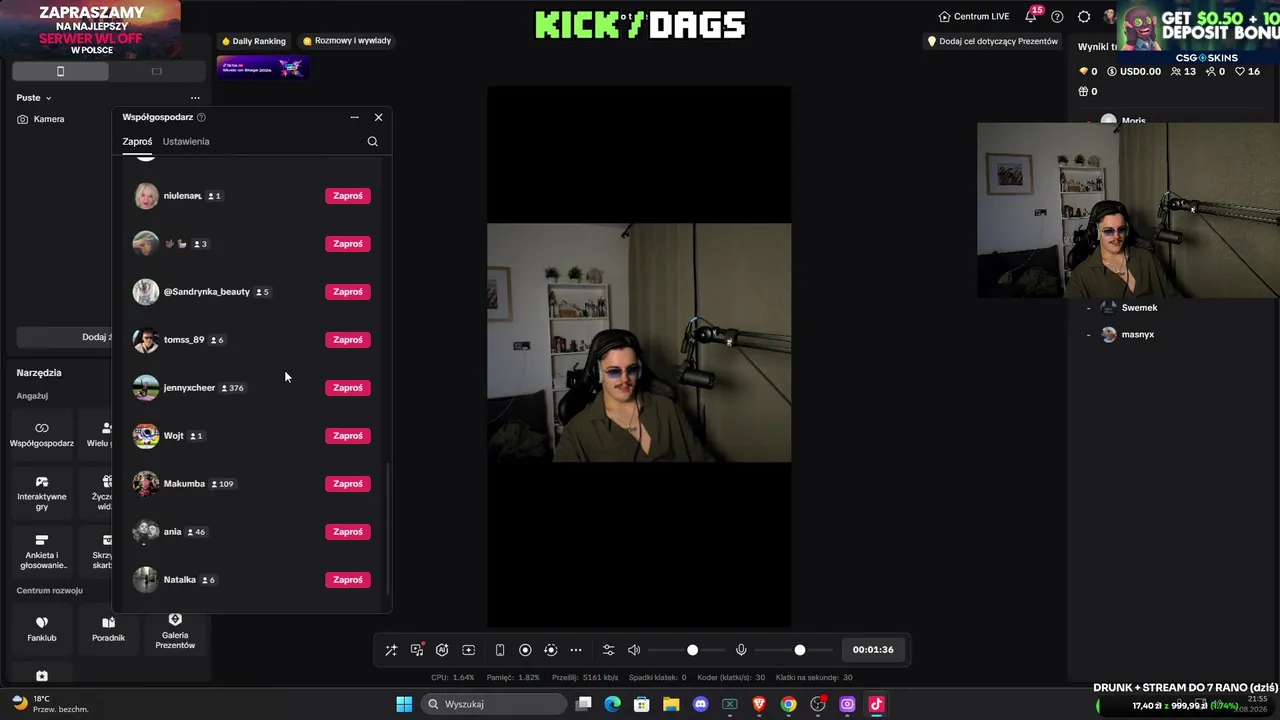
Task: Invite tomss_89 as co-host
Action: coord(348,340)
